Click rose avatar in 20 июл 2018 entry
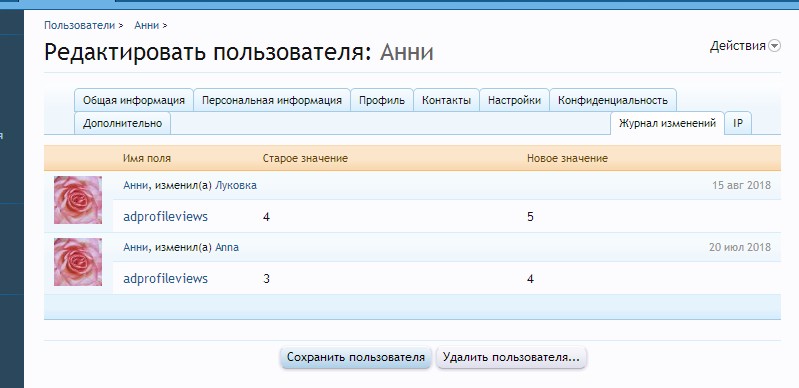Viewport: 799px width, 388px height. [x=78, y=262]
